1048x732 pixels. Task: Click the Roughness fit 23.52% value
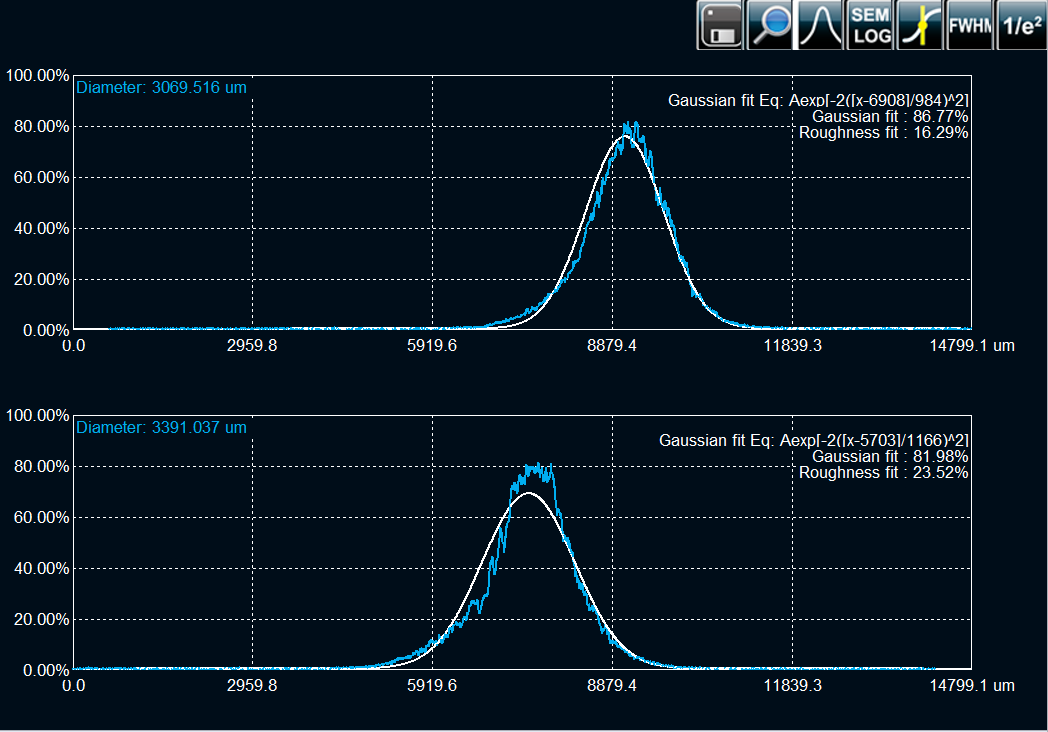point(883,472)
